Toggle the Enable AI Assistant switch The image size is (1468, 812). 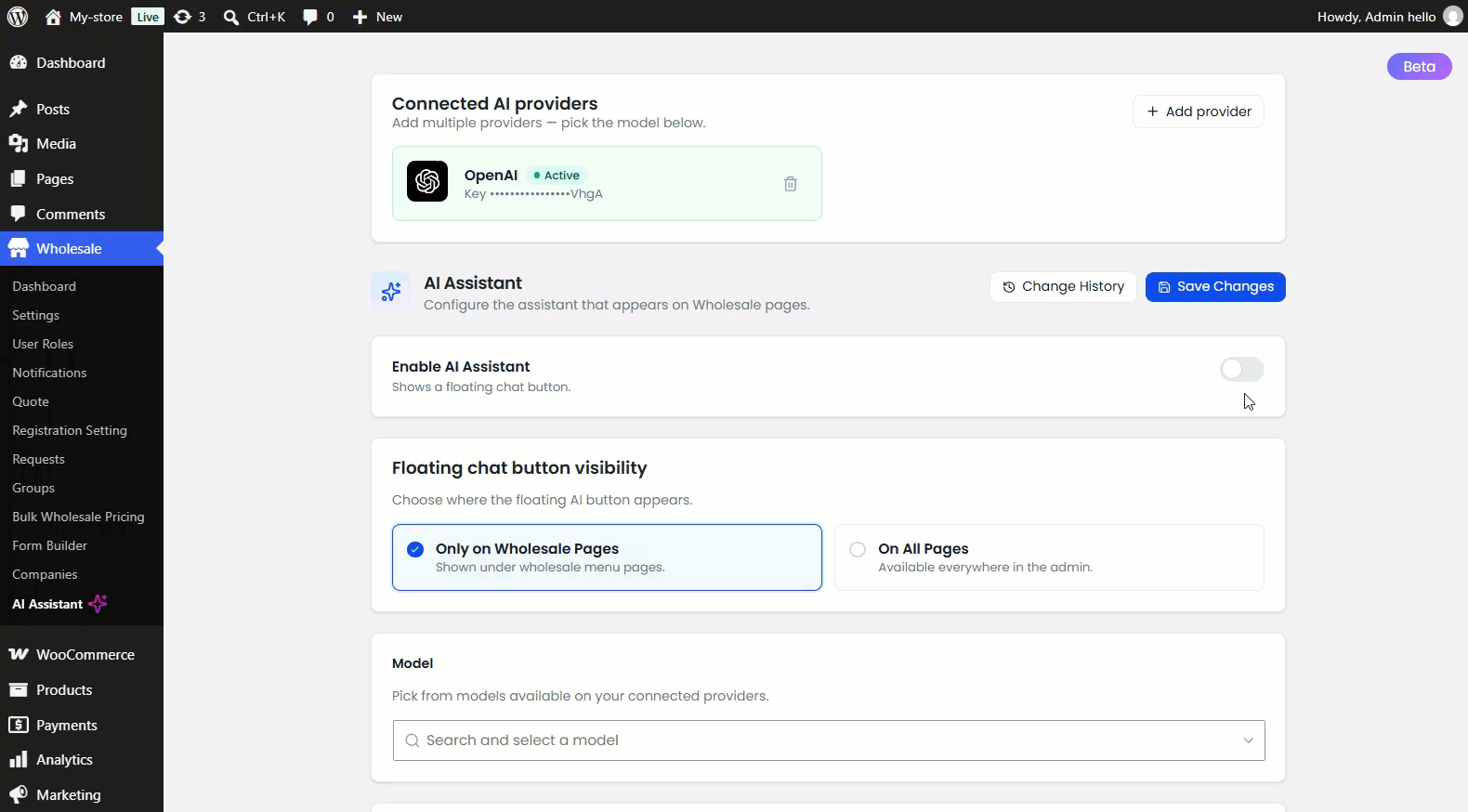tap(1242, 370)
